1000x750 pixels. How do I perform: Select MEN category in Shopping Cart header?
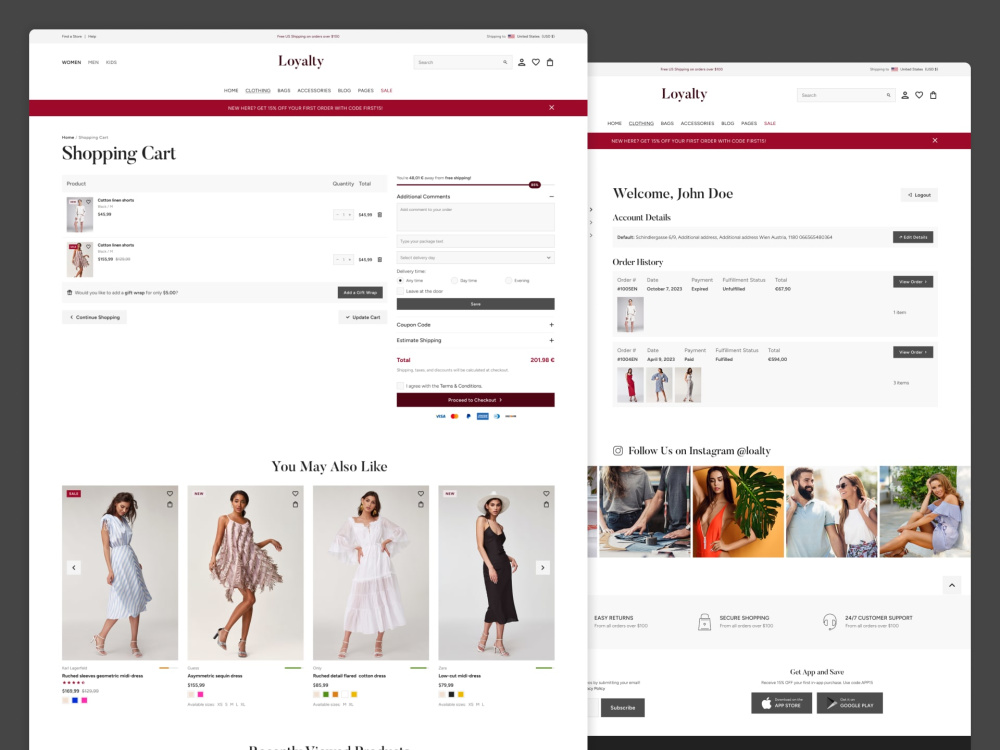click(93, 62)
